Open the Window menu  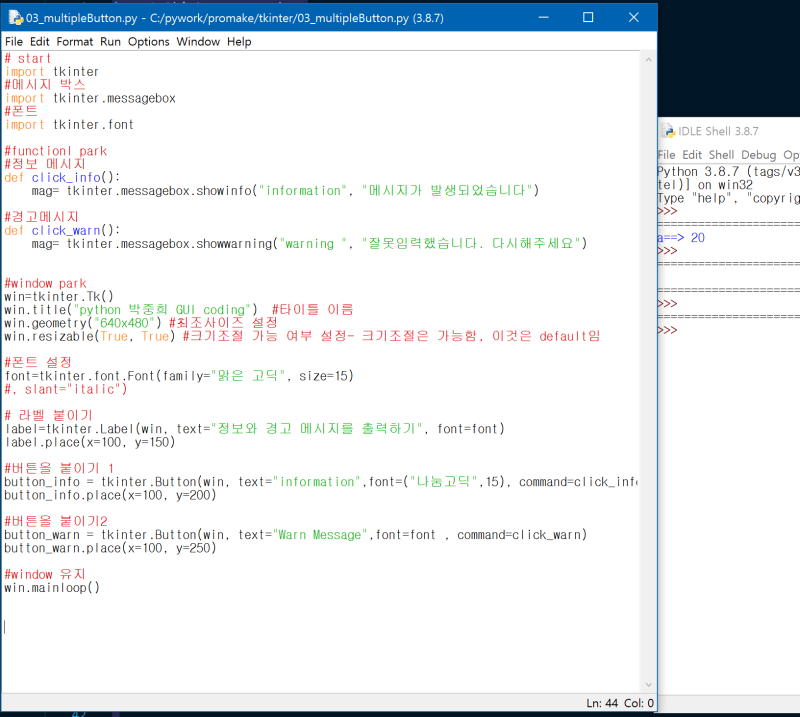(x=198, y=41)
